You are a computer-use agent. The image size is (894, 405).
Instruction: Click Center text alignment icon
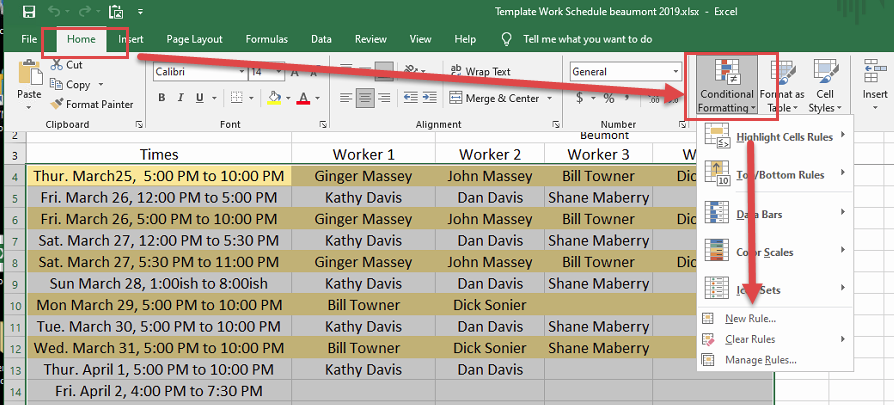tap(365, 98)
